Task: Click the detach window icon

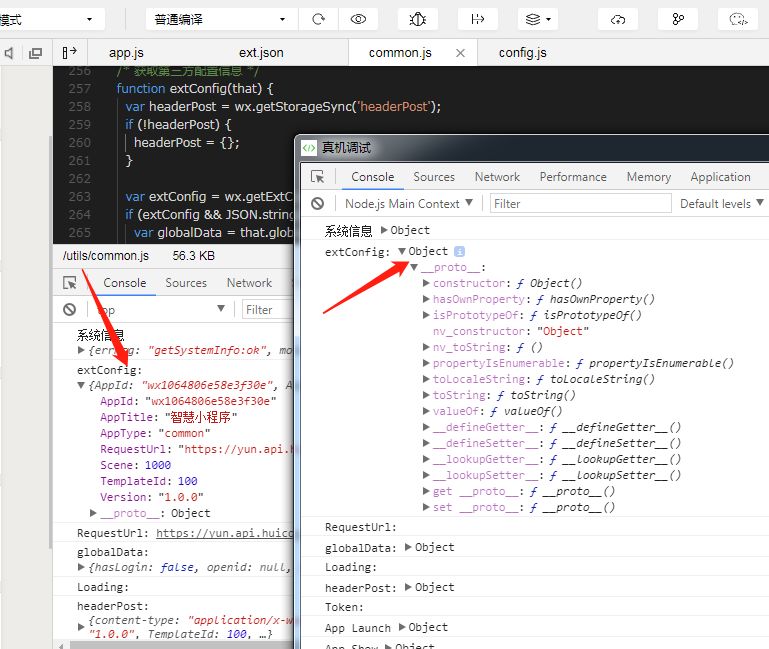Action: coord(35,52)
